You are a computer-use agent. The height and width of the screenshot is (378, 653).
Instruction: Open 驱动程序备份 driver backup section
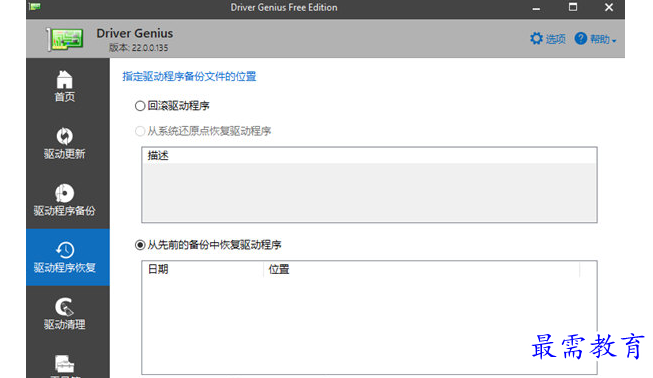65,200
